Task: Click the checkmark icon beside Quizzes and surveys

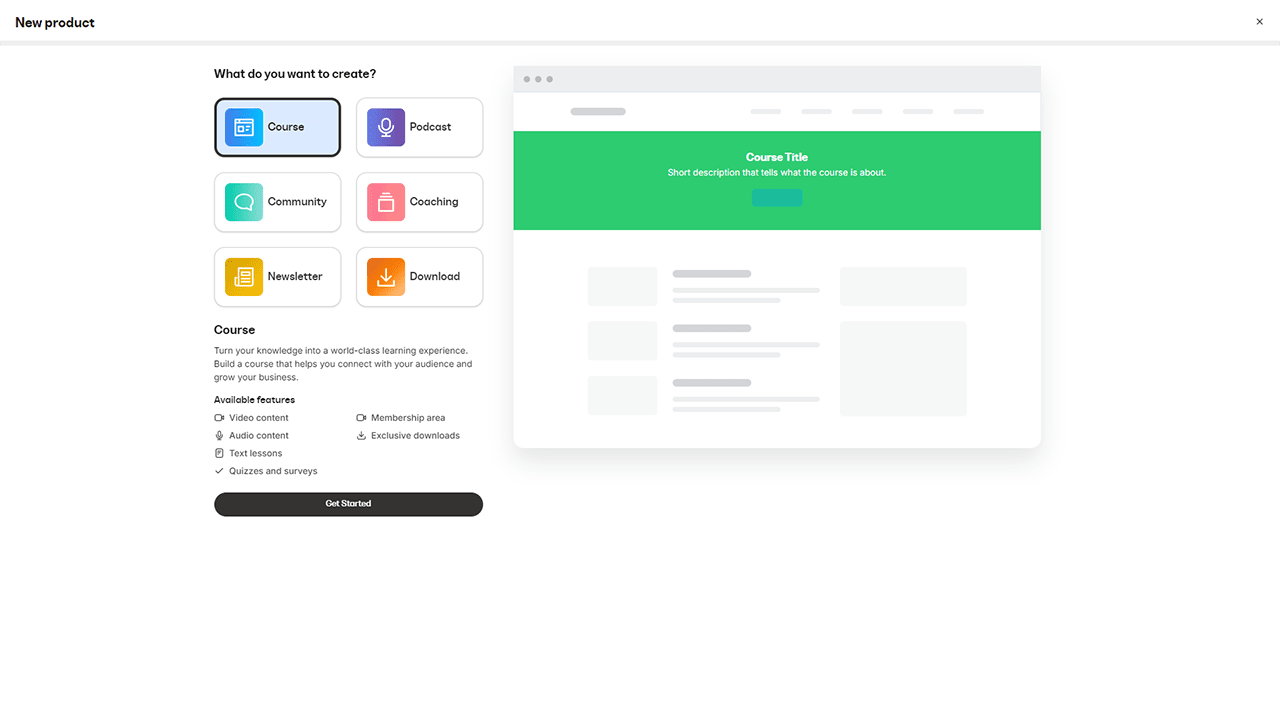Action: click(219, 471)
